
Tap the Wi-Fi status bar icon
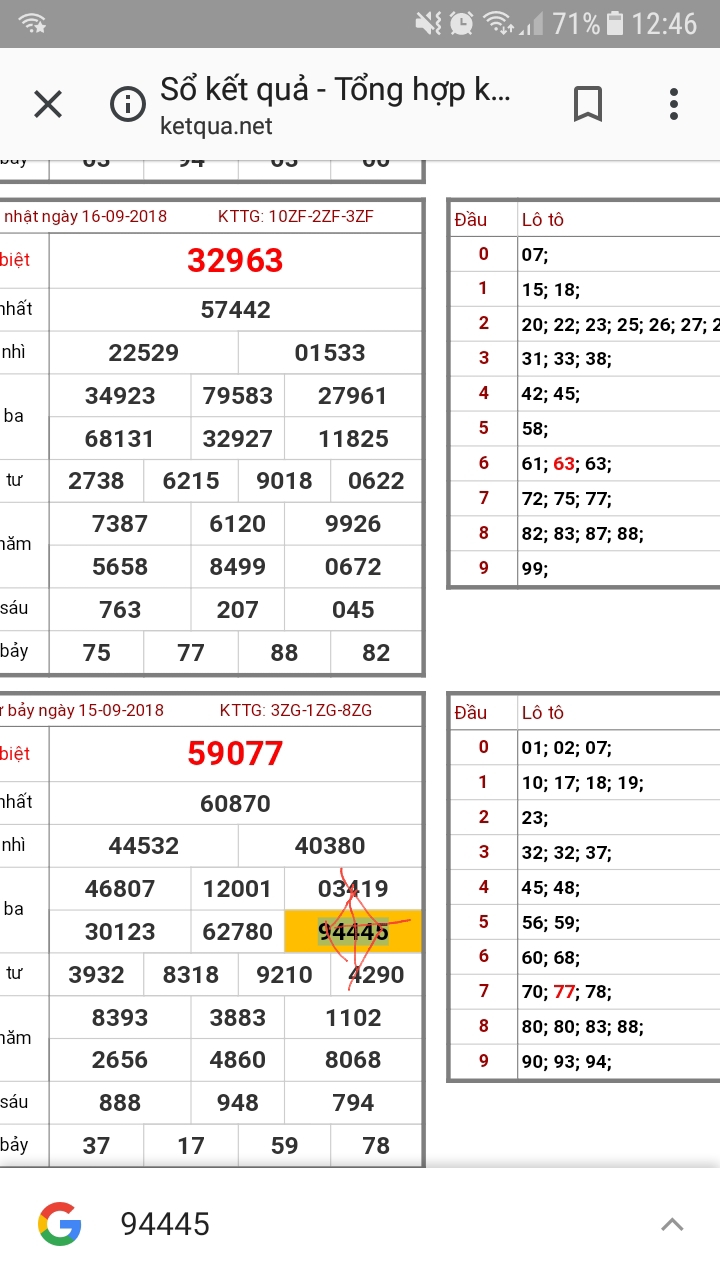coord(32,23)
